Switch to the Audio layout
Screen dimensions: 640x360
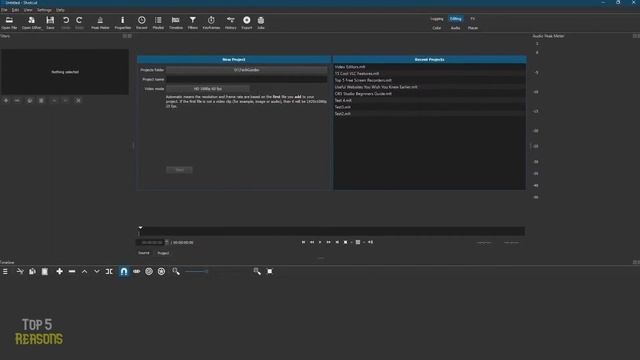456,28
